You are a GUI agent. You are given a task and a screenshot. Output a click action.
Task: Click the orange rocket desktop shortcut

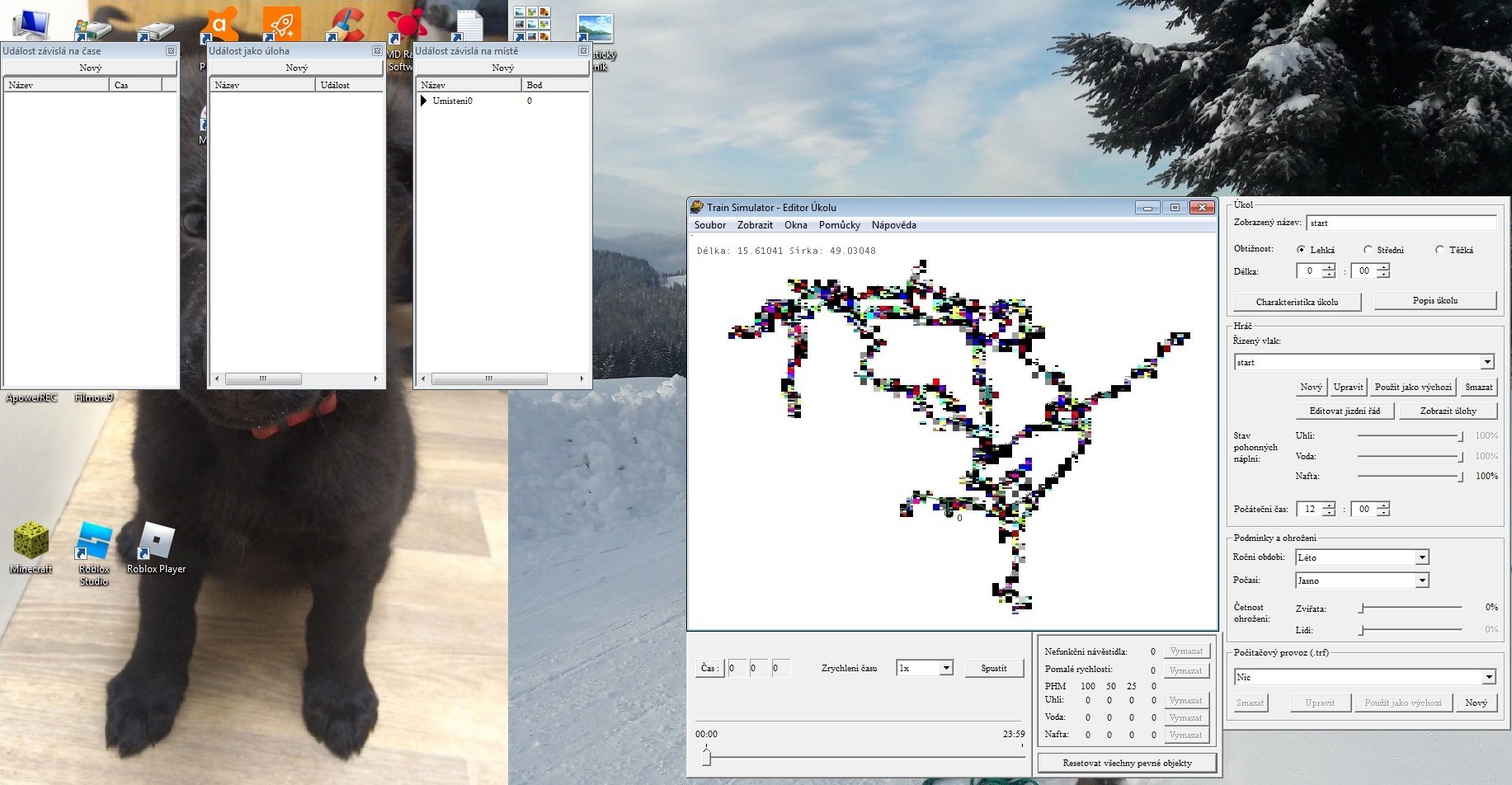pyautogui.click(x=282, y=23)
